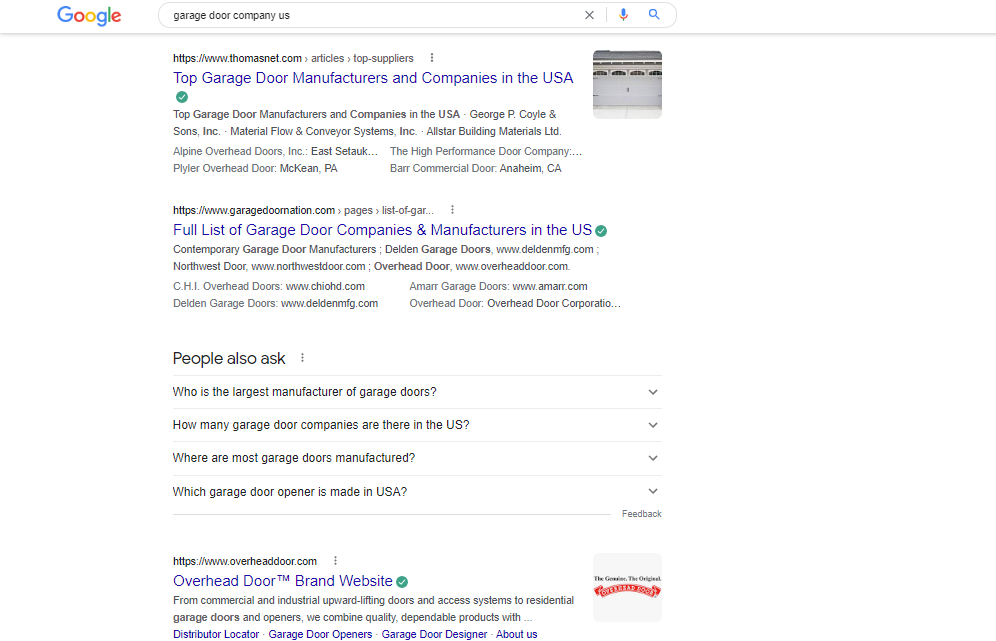Expand 'How many garage door companies are there in the US?'
The width and height of the screenshot is (996, 641).
pos(417,425)
